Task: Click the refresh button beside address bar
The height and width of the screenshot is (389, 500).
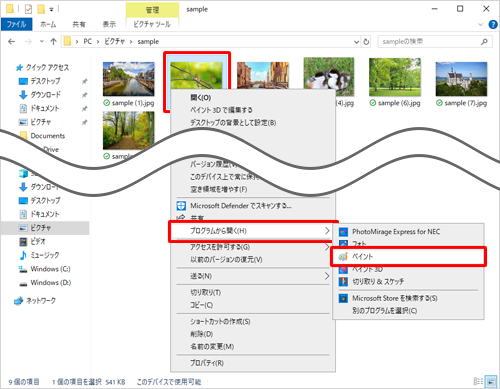Action: point(366,42)
